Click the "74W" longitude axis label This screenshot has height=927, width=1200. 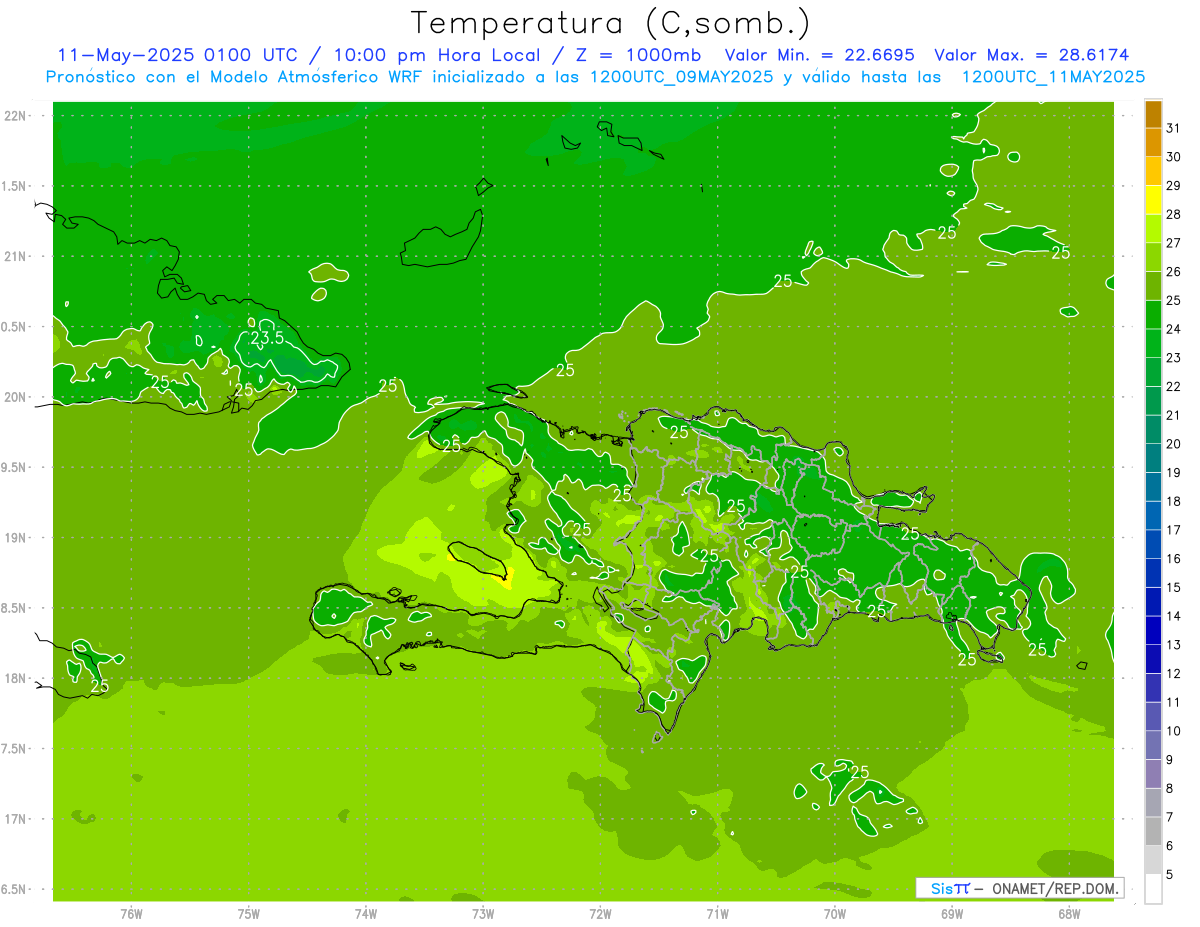tap(365, 914)
